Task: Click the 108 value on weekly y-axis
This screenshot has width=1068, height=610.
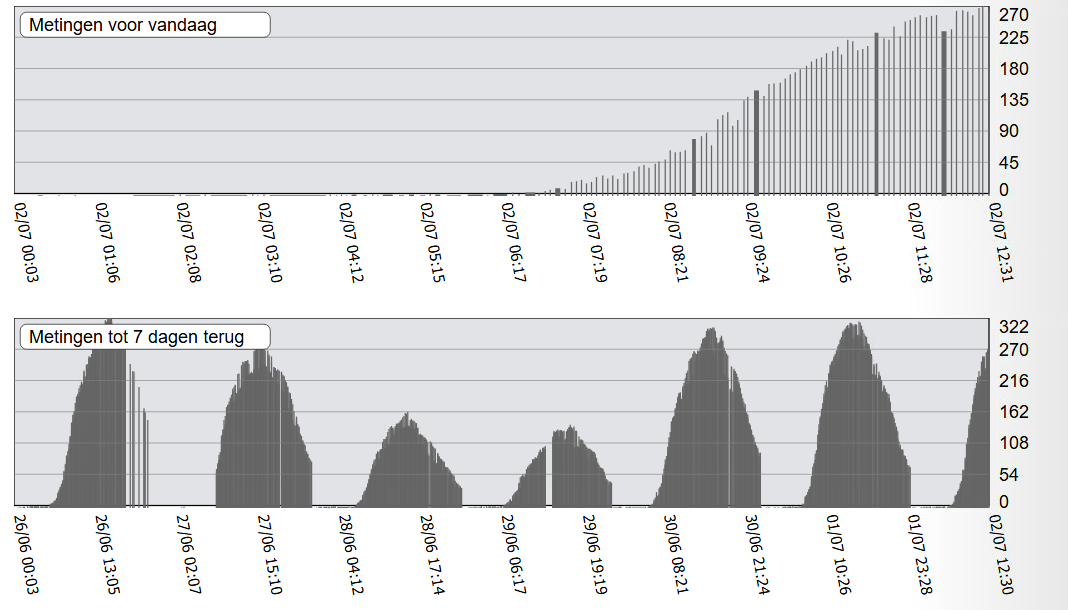Action: coord(1015,443)
